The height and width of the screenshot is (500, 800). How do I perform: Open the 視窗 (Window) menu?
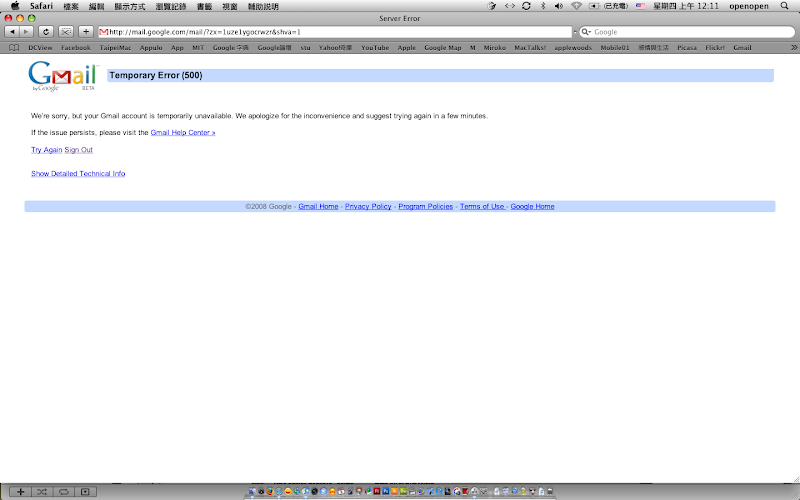pos(230,6)
